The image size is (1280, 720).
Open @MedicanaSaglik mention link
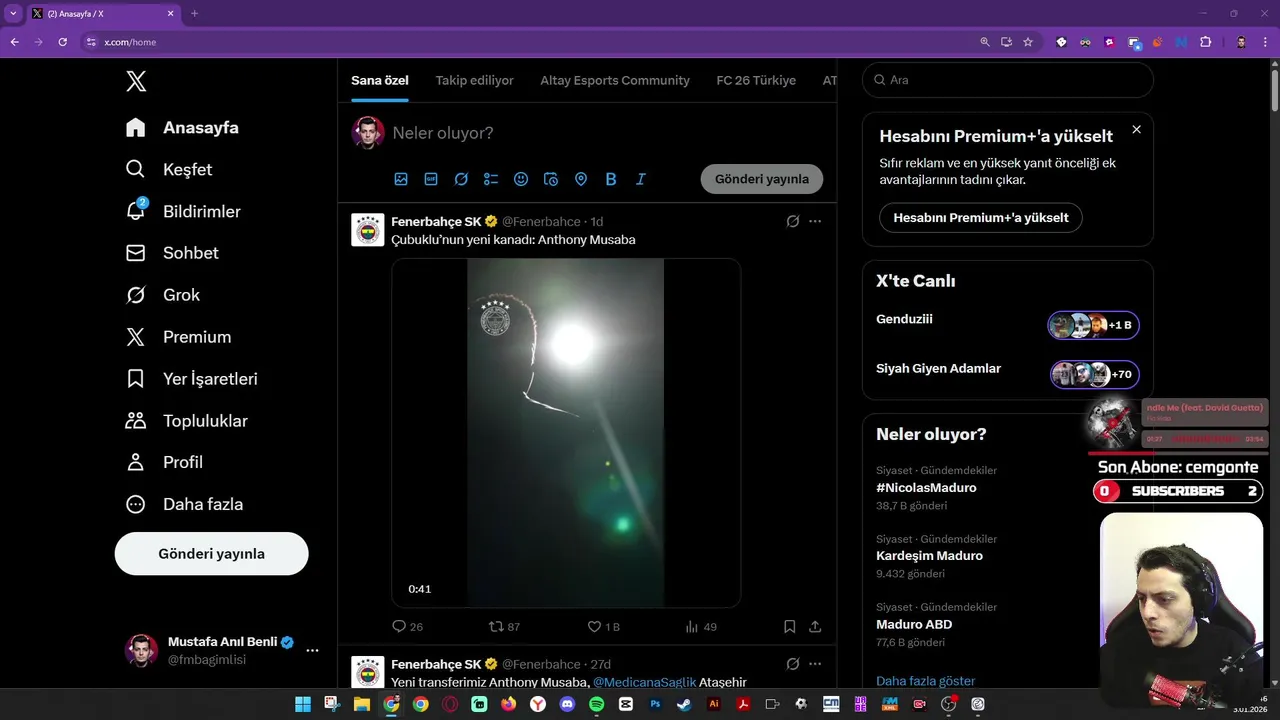tap(644, 682)
